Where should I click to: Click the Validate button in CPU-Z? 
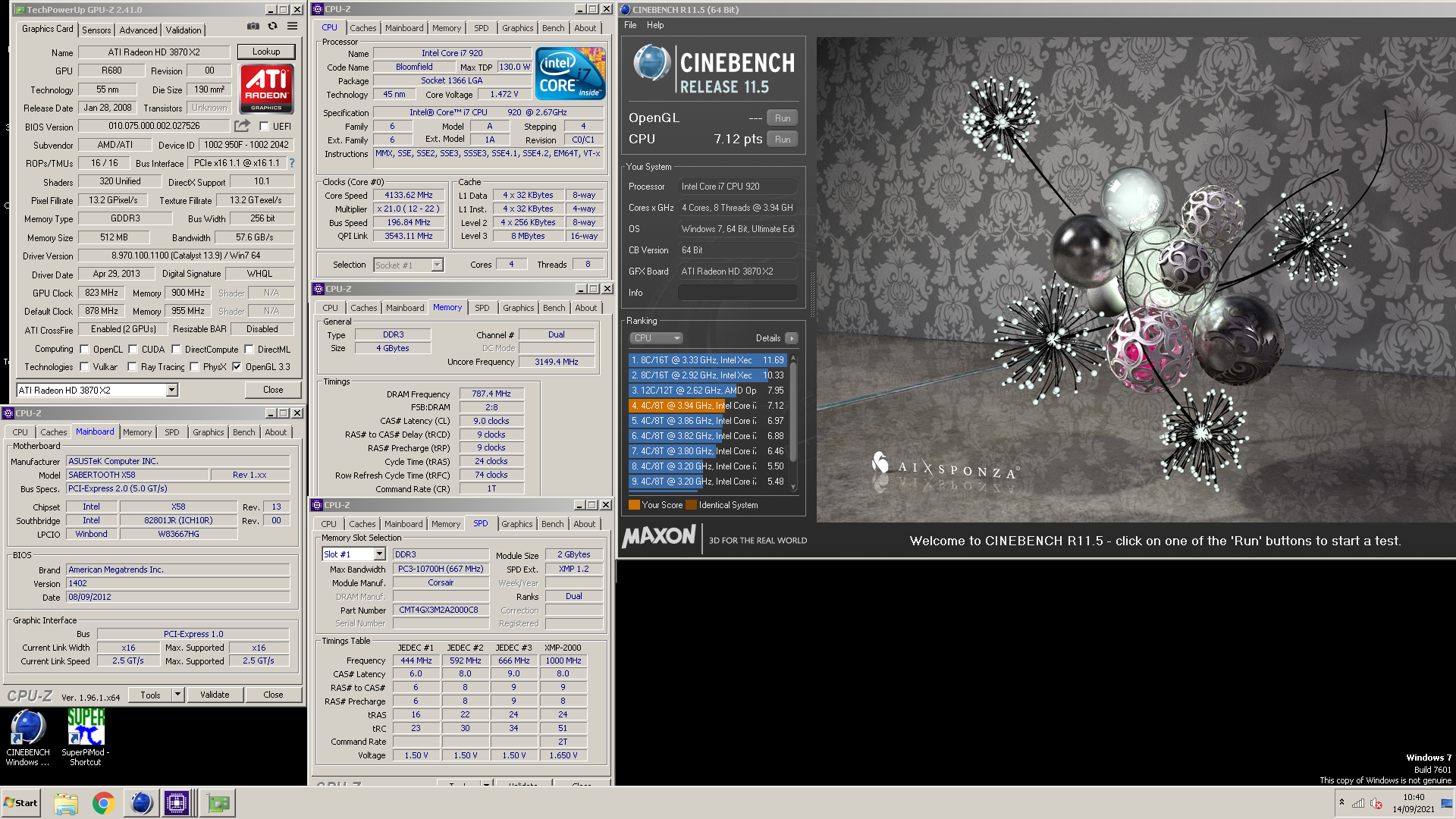click(215, 695)
